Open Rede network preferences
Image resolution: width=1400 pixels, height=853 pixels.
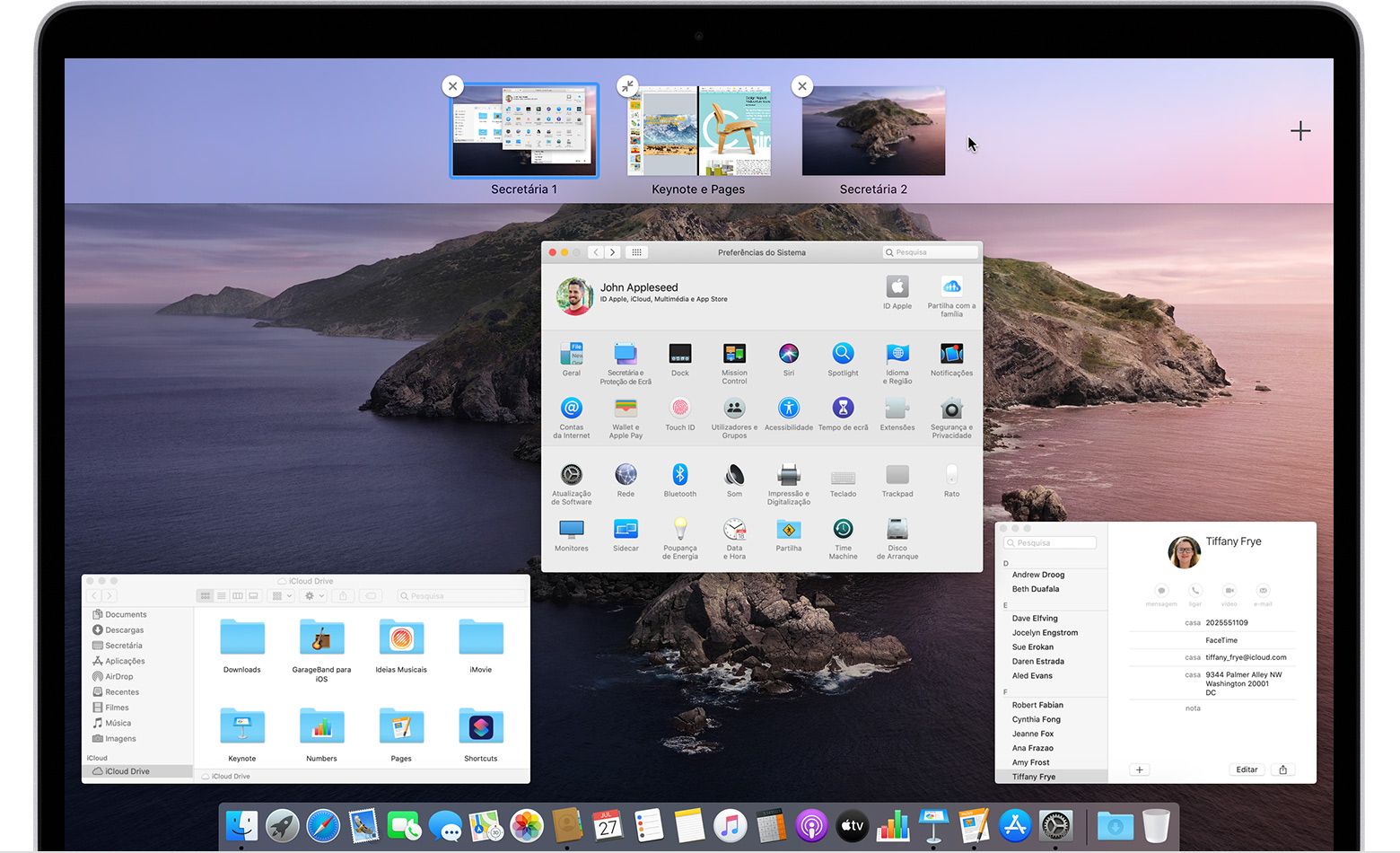pos(626,480)
